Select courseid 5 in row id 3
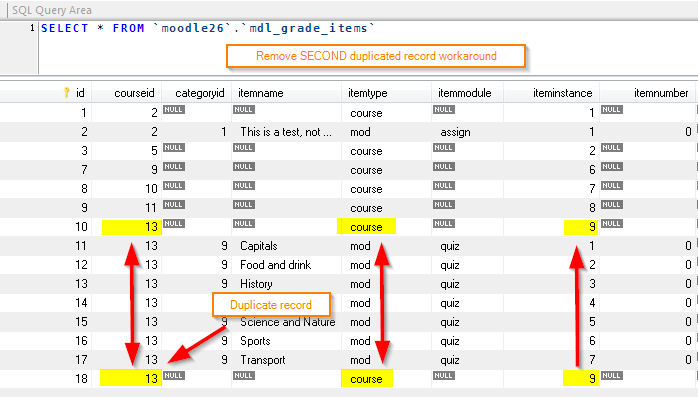The width and height of the screenshot is (698, 397). coord(154,151)
